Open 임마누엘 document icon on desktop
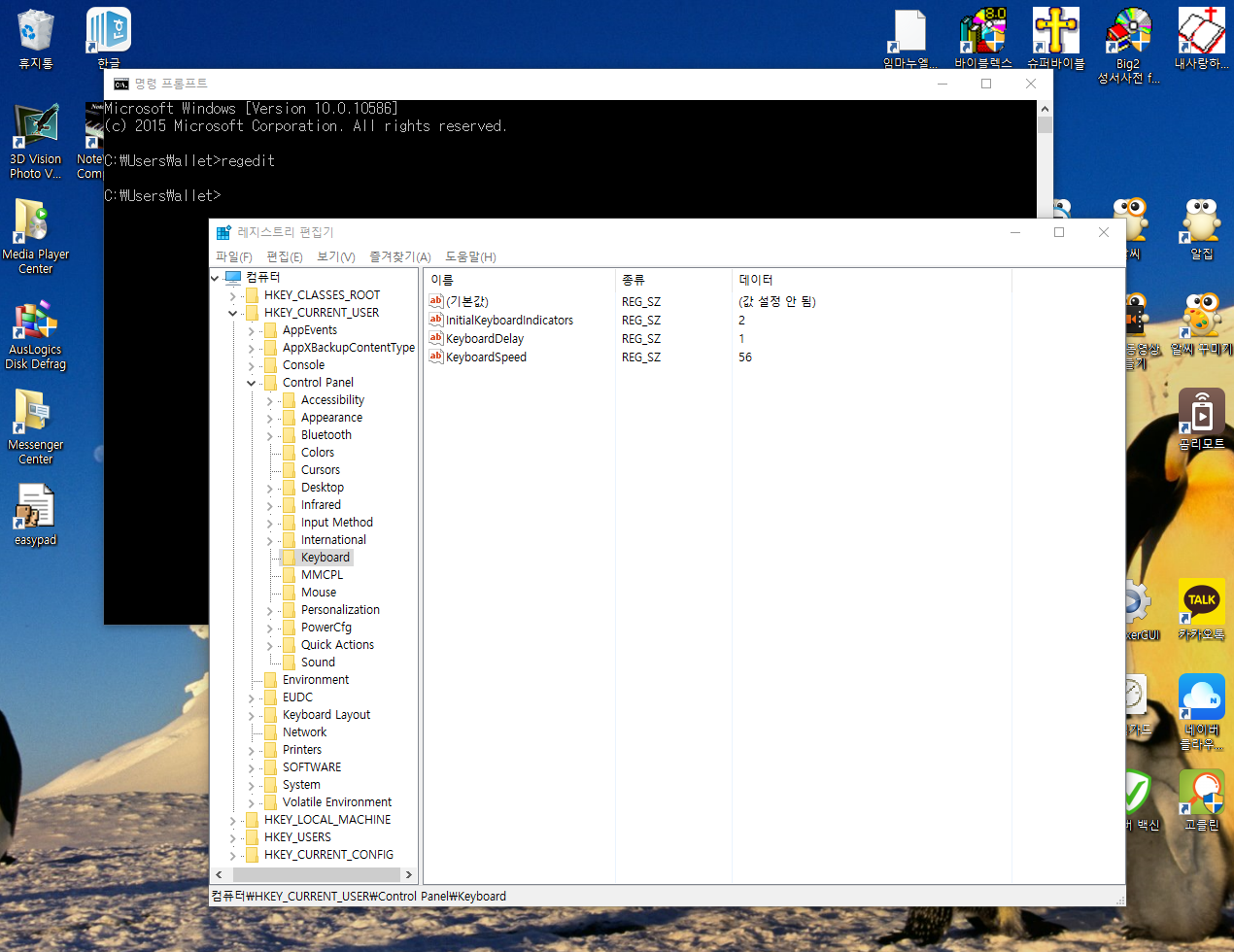Viewport: 1234px width, 952px height. pos(909,39)
